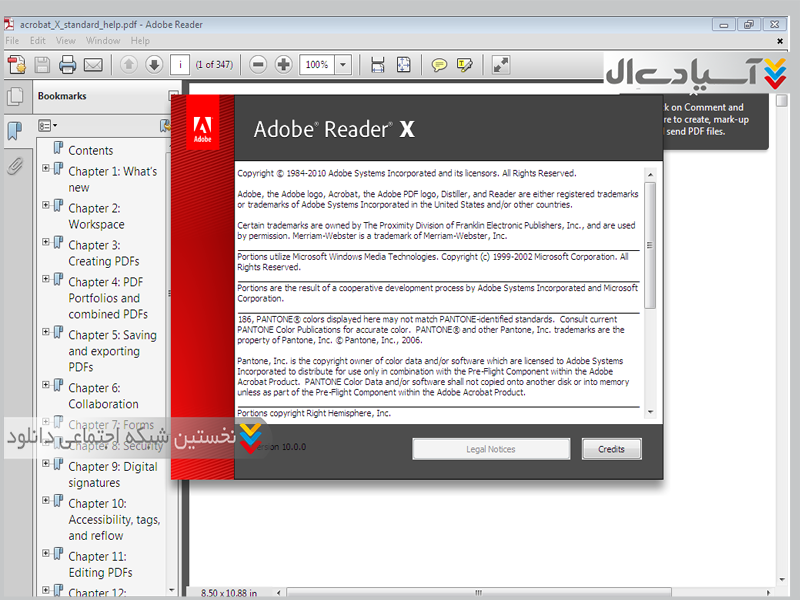Viewport: 800px width, 600px height.
Task: Click the Create PDF online icon
Action: [17, 65]
